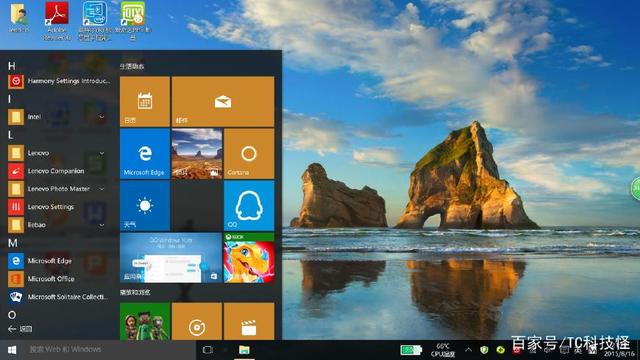The image size is (640, 360).
Task: Expand Lenovo Photo Master chevron
Action: 102,189
